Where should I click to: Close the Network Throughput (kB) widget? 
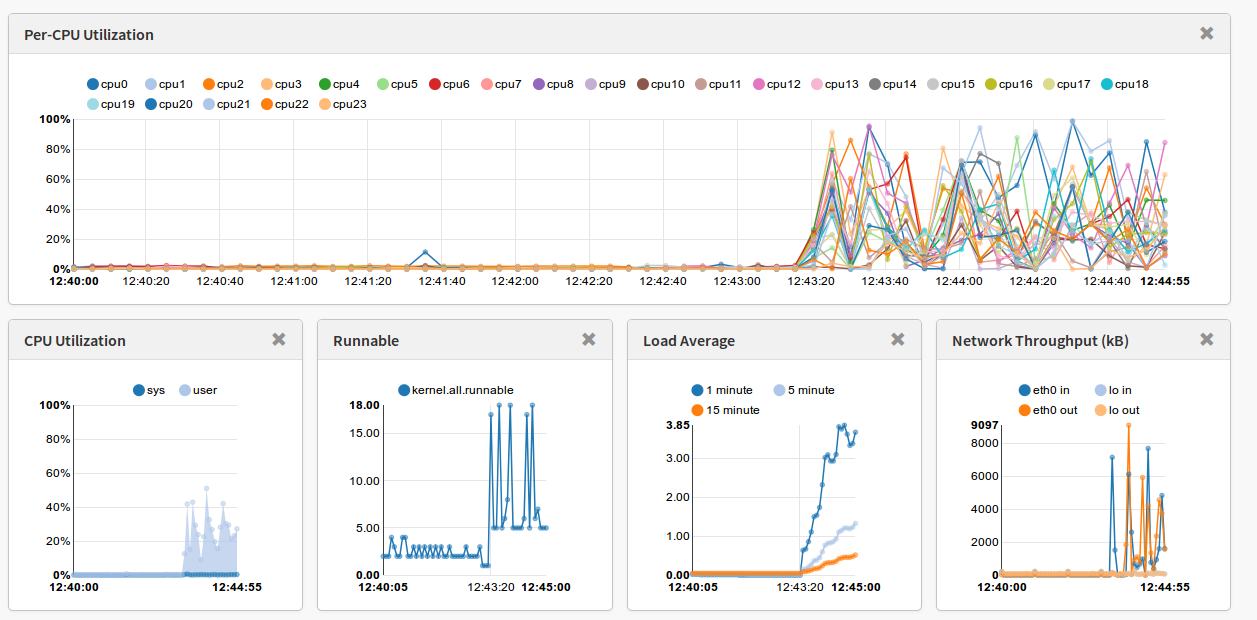1206,340
